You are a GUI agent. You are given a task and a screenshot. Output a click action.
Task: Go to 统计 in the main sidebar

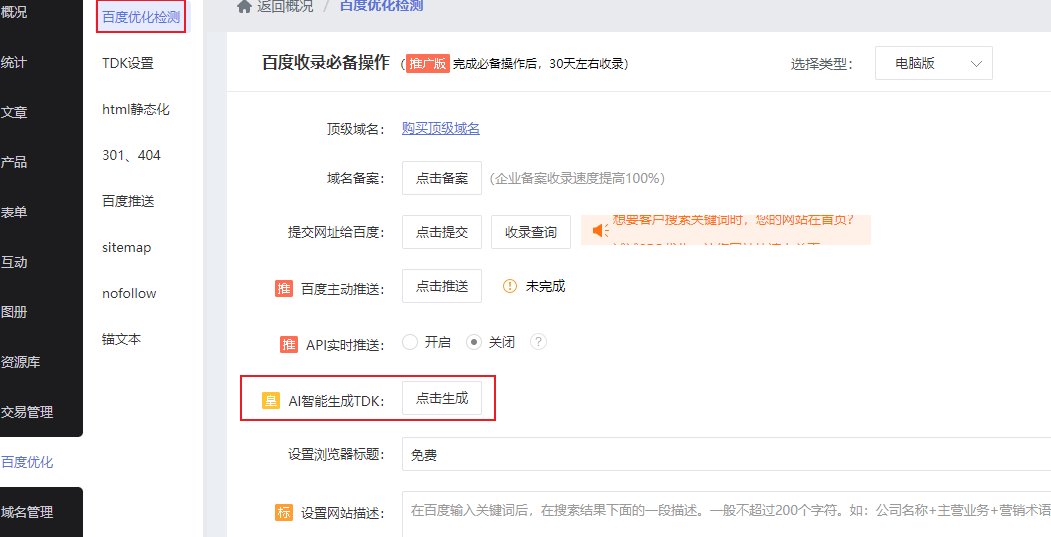[14, 62]
